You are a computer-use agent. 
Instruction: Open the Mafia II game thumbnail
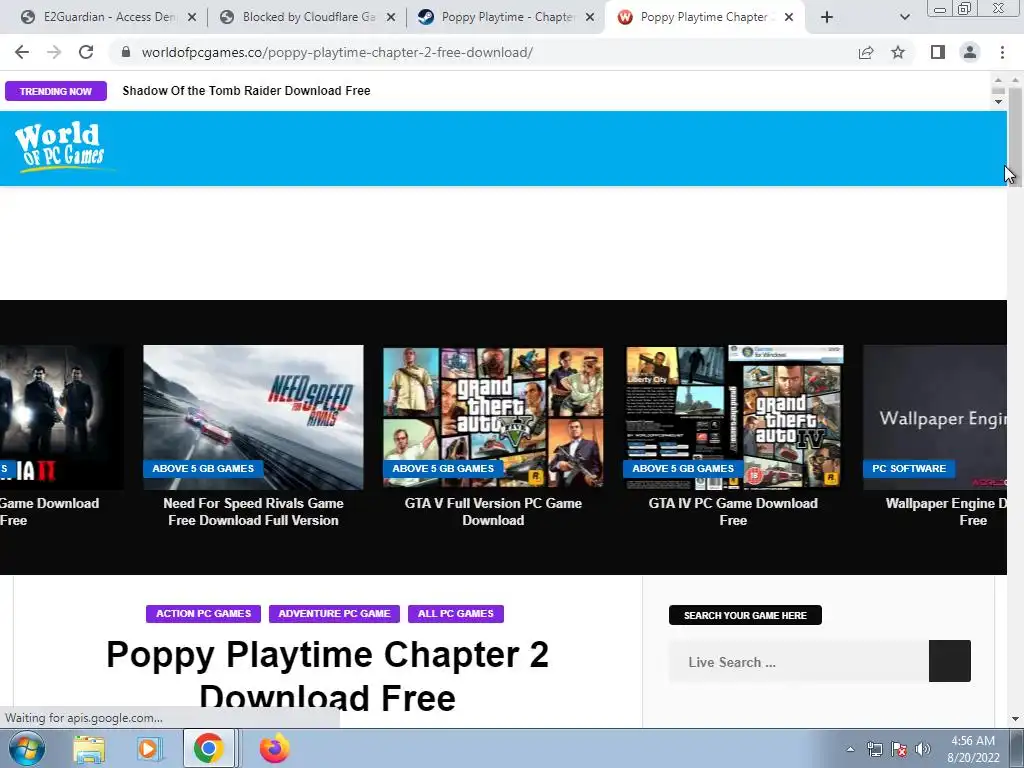(61, 417)
